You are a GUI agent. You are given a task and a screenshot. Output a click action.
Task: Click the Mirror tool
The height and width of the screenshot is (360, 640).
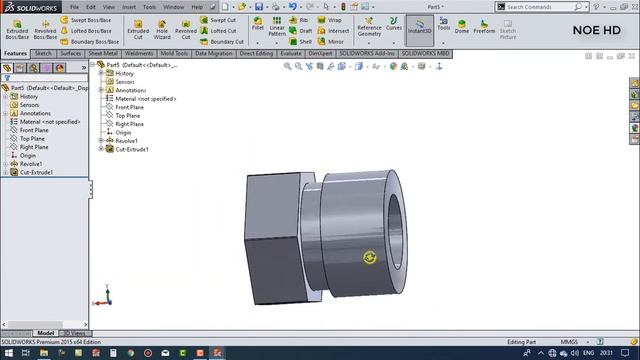[x=331, y=42]
